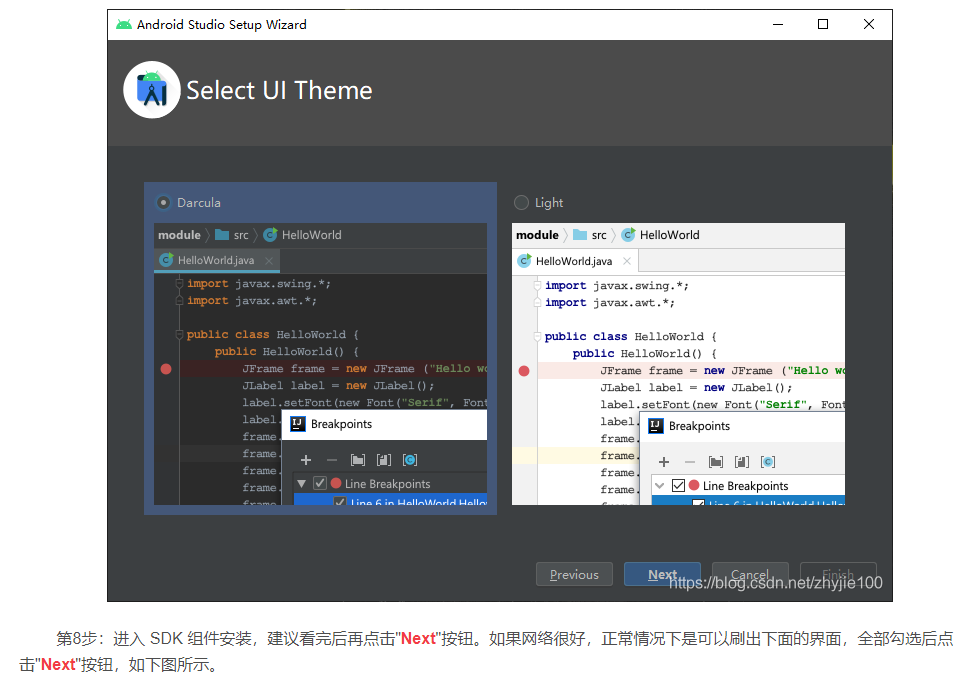Click the HelloWorld.java file icon in Light tab
Image resolution: width=965 pixels, height=686 pixels.
tap(524, 261)
